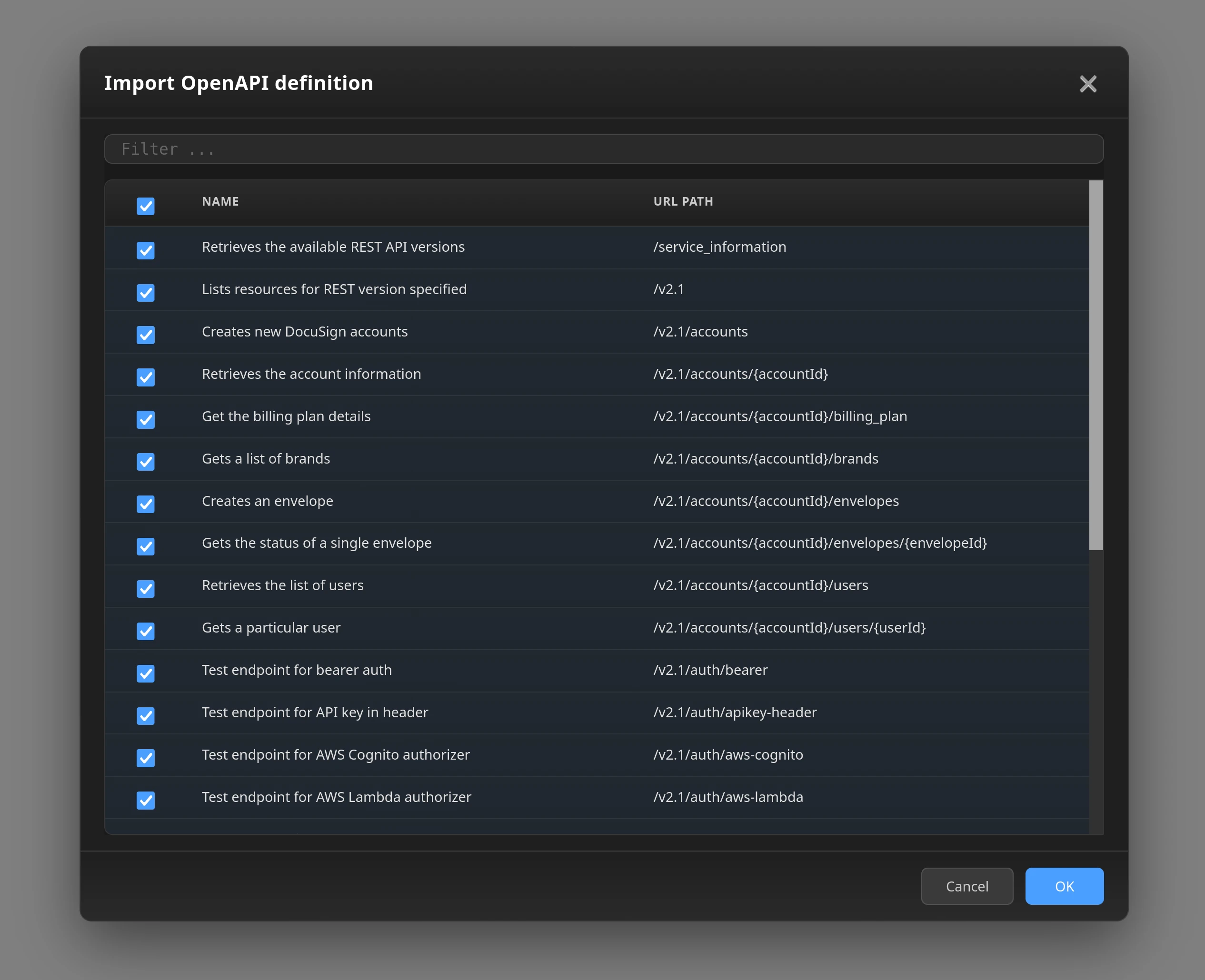
Task: Disable Test endpoint for bearer auth
Action: [146, 673]
